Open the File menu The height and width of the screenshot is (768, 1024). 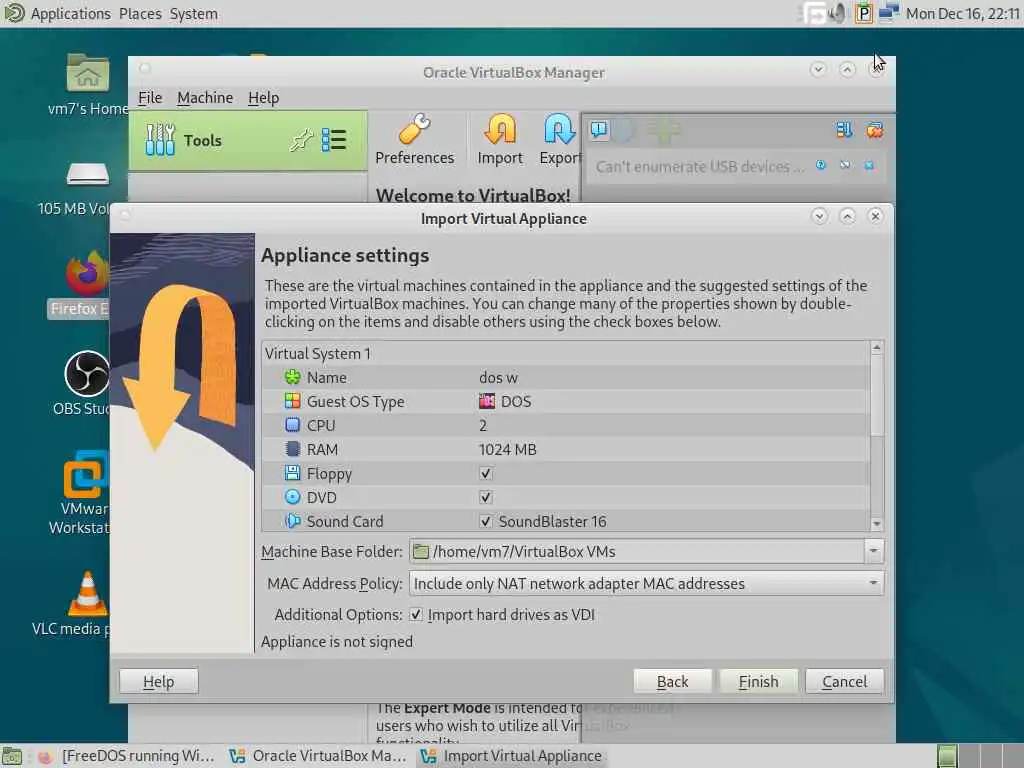[x=150, y=98]
